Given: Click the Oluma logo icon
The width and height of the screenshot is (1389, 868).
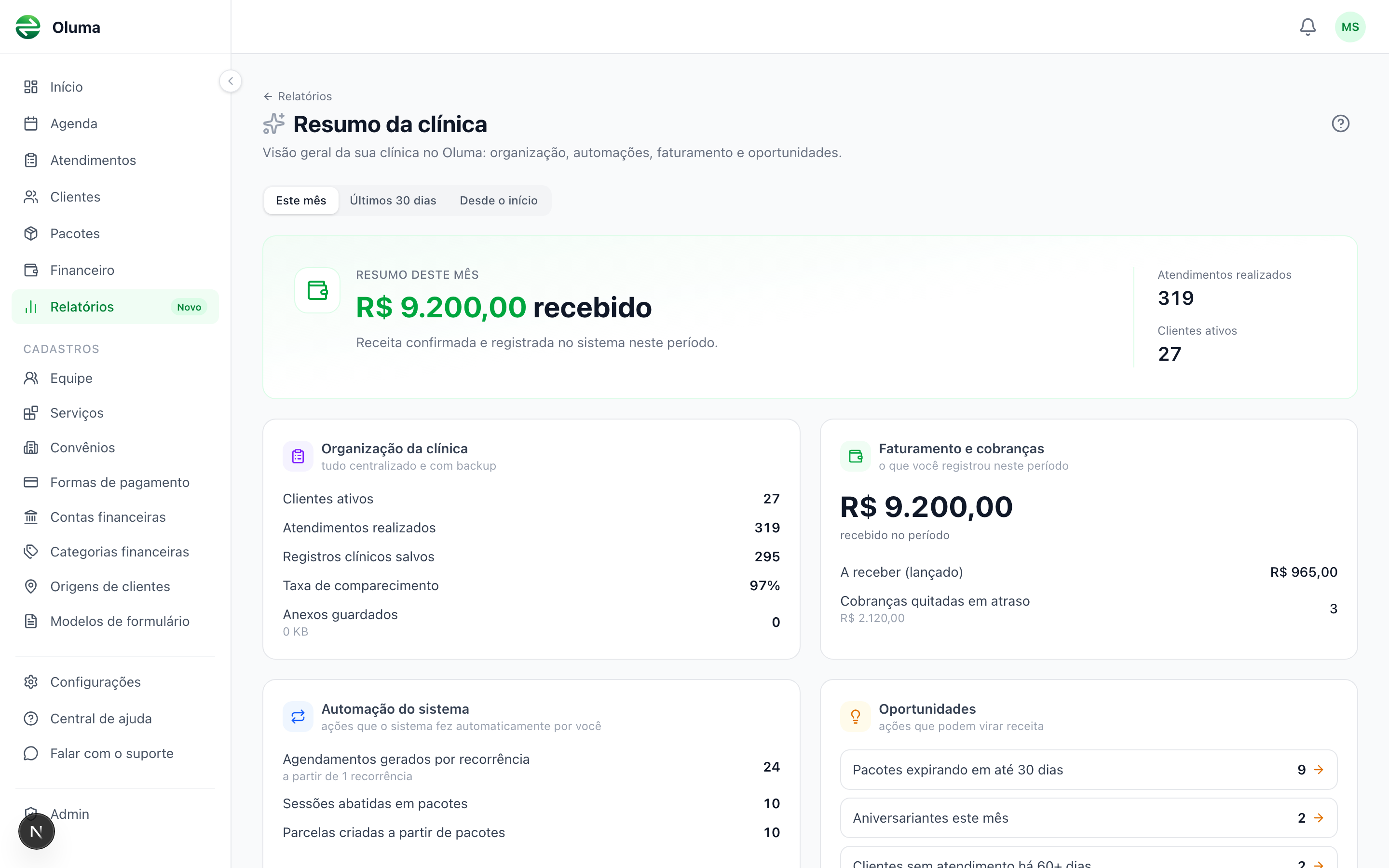Looking at the screenshot, I should [x=27, y=27].
